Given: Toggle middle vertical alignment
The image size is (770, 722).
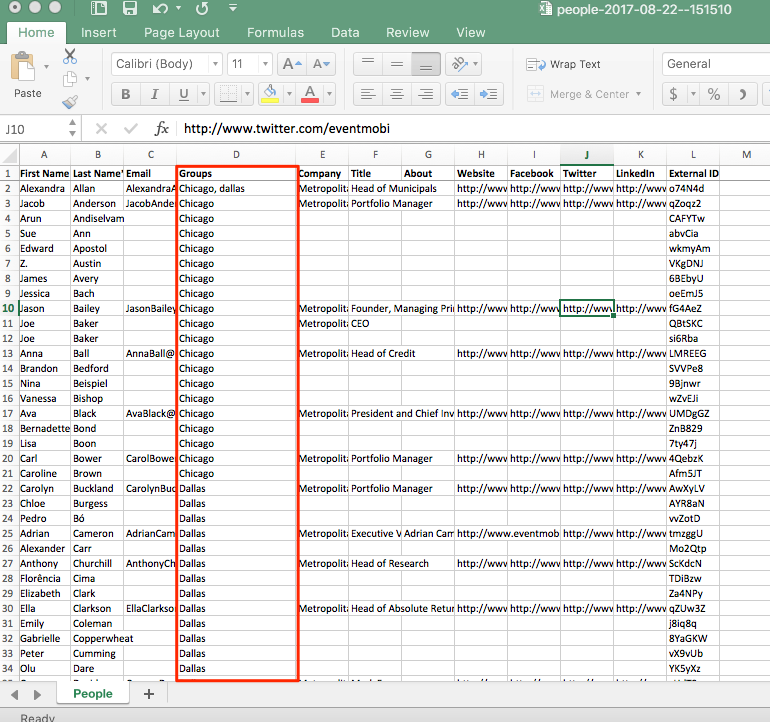Looking at the screenshot, I should 397,64.
